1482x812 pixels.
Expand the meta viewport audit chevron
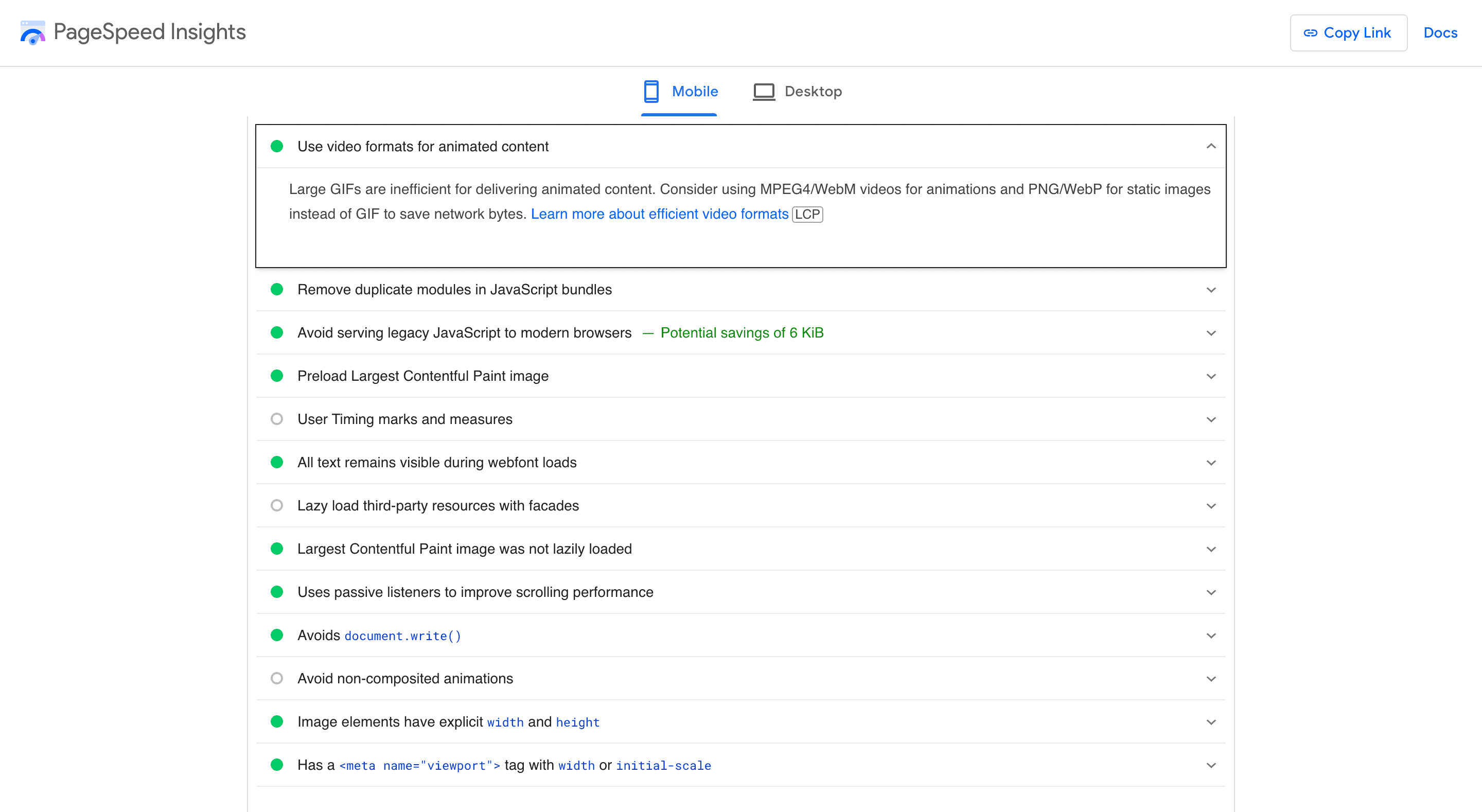[1210, 765]
